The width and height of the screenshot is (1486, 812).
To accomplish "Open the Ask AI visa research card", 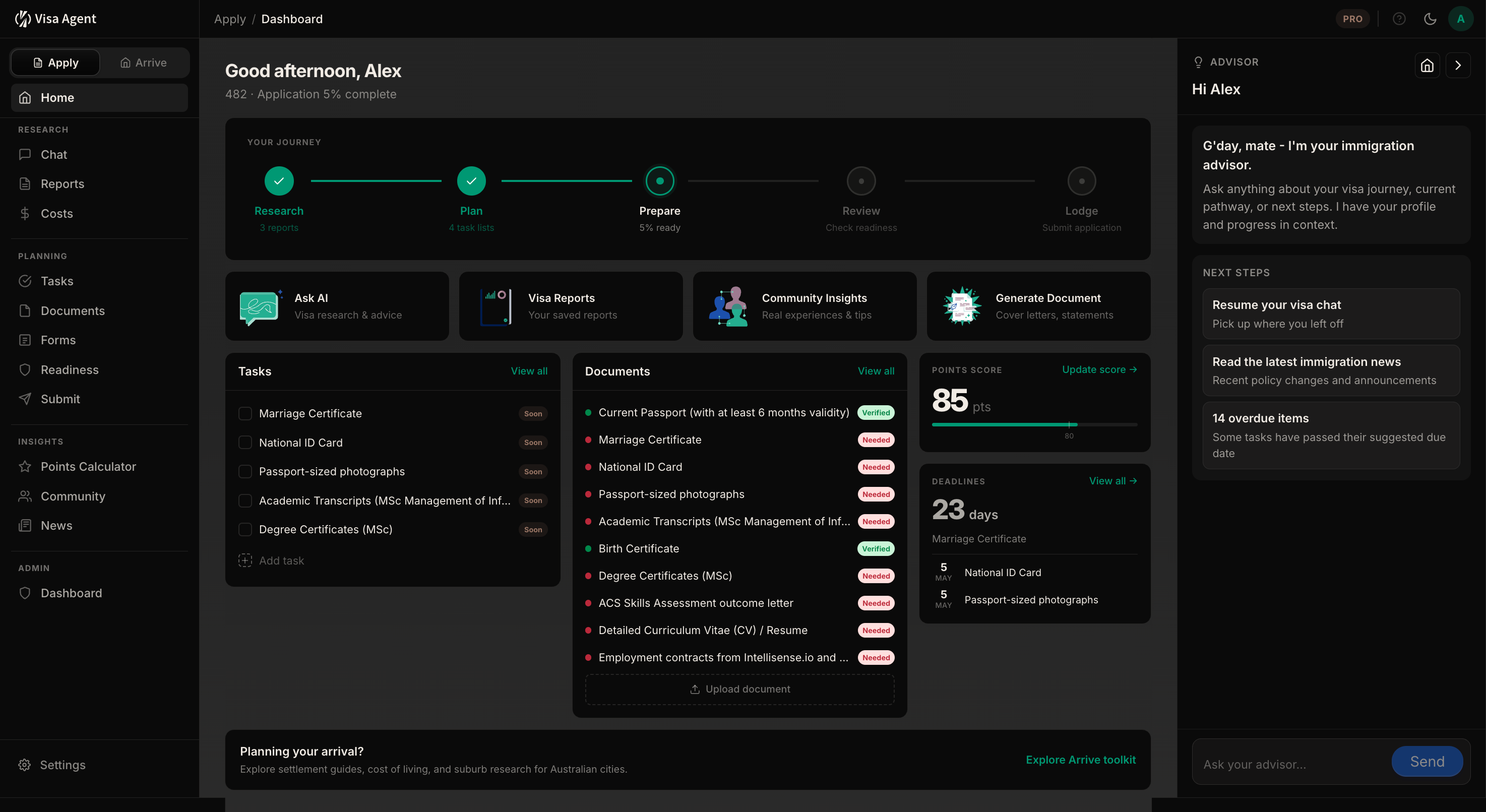I will (x=337, y=305).
